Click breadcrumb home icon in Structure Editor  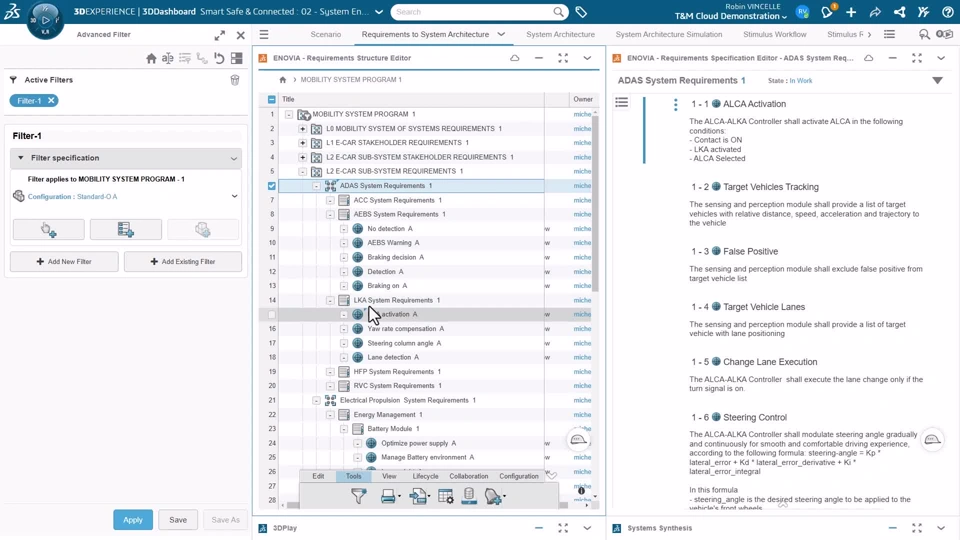[282, 80]
